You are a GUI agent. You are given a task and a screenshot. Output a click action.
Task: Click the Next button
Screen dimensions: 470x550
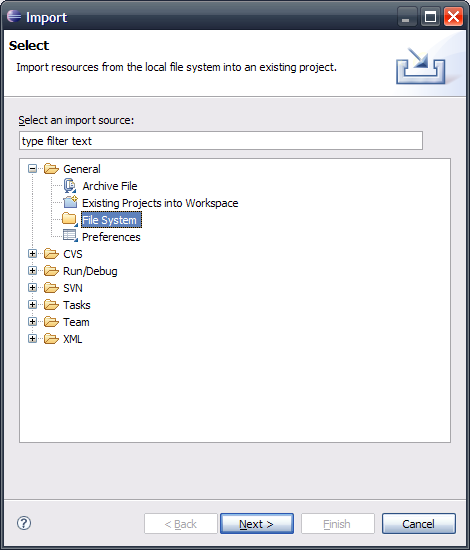(257, 524)
